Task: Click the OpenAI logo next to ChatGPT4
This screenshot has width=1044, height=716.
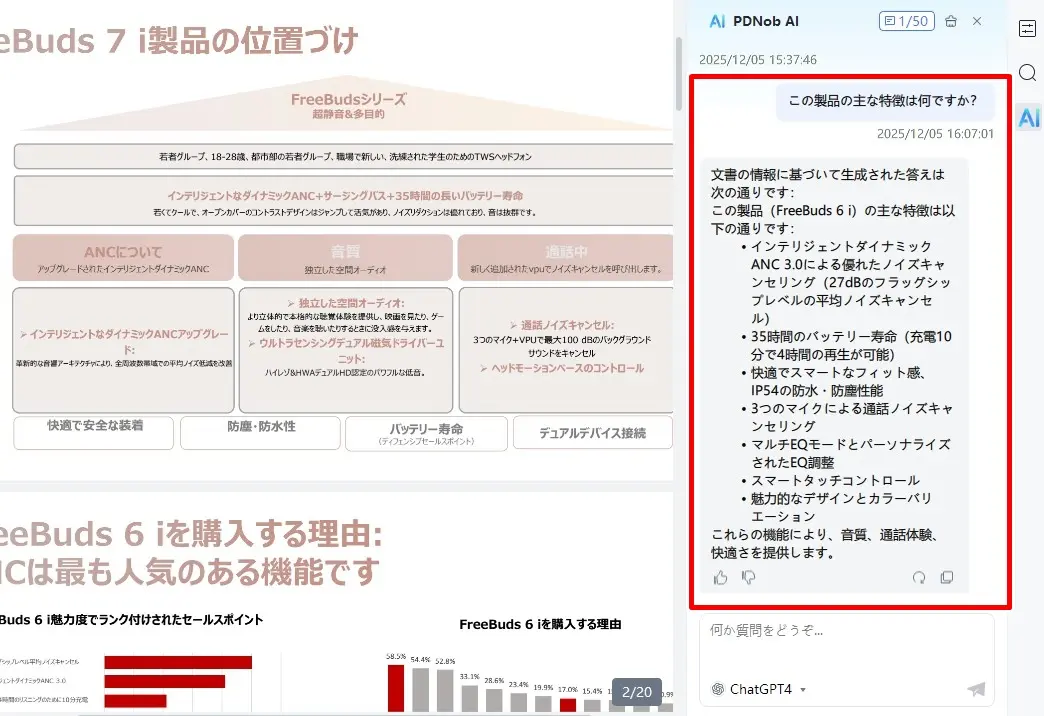Action: (716, 688)
